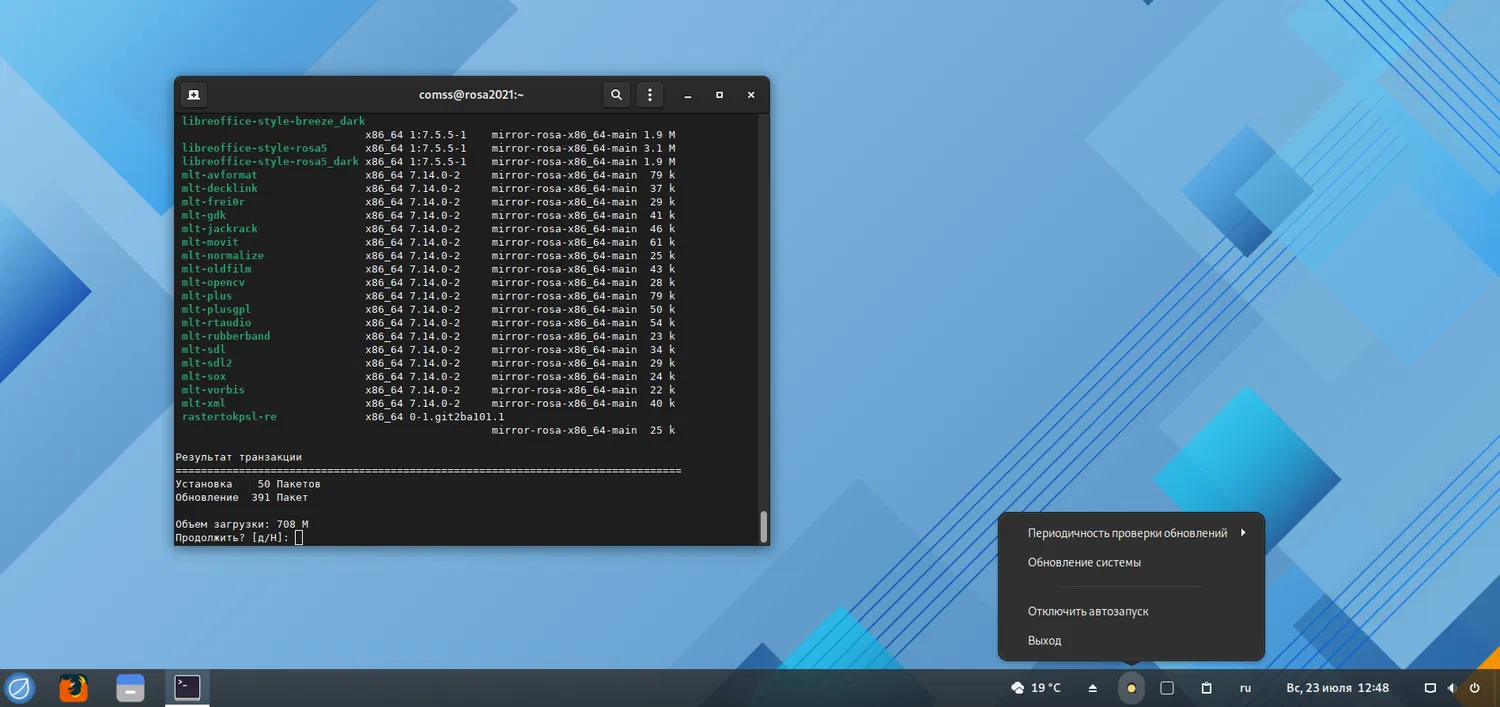Click package name libreoffice-style-rosa5_dark

coord(270,161)
